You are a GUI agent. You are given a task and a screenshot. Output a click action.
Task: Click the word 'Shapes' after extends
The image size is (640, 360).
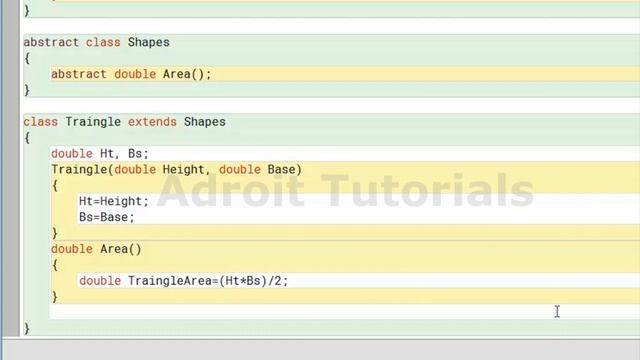(x=205, y=122)
